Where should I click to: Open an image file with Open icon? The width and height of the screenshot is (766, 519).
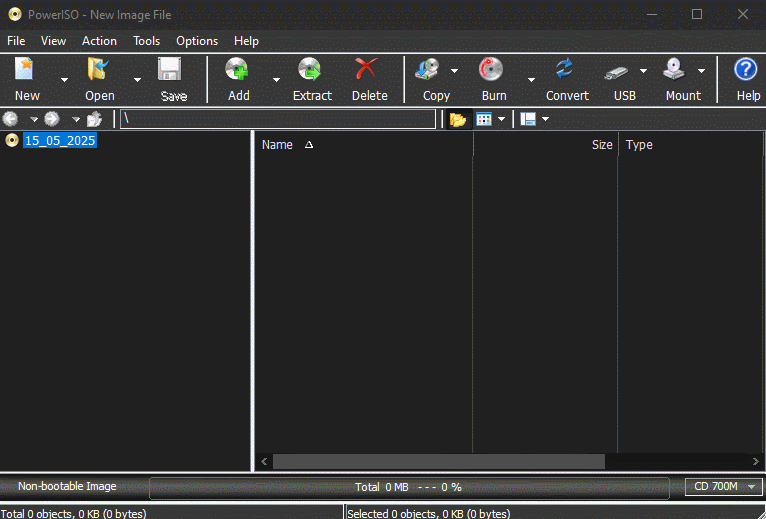pos(98,69)
